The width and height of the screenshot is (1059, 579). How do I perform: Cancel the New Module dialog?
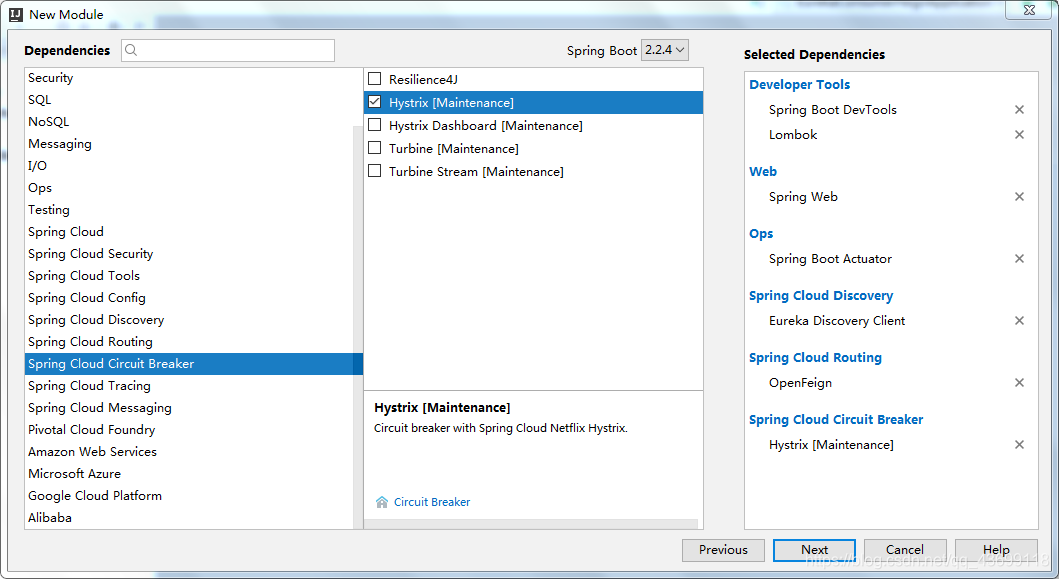click(905, 550)
